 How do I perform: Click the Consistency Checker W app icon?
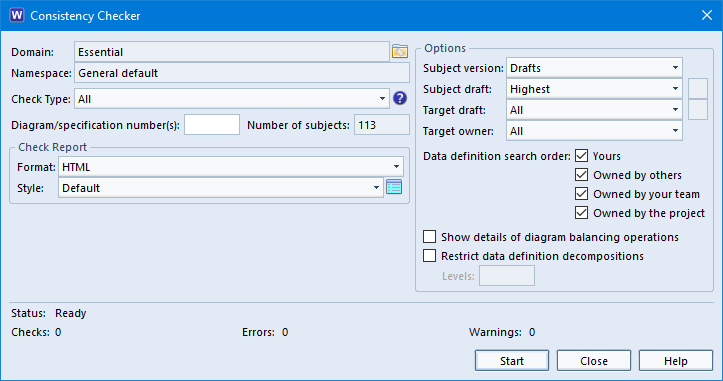point(17,15)
